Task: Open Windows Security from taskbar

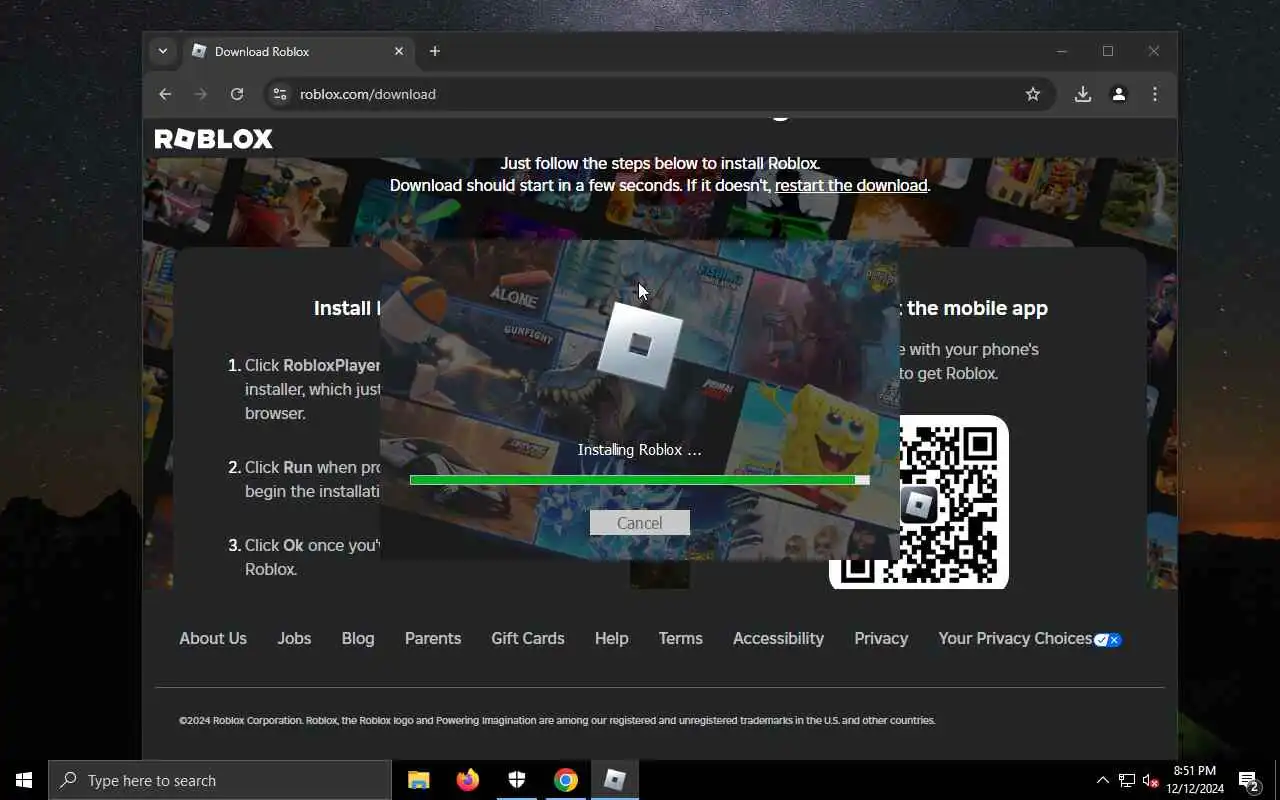Action: tap(517, 780)
